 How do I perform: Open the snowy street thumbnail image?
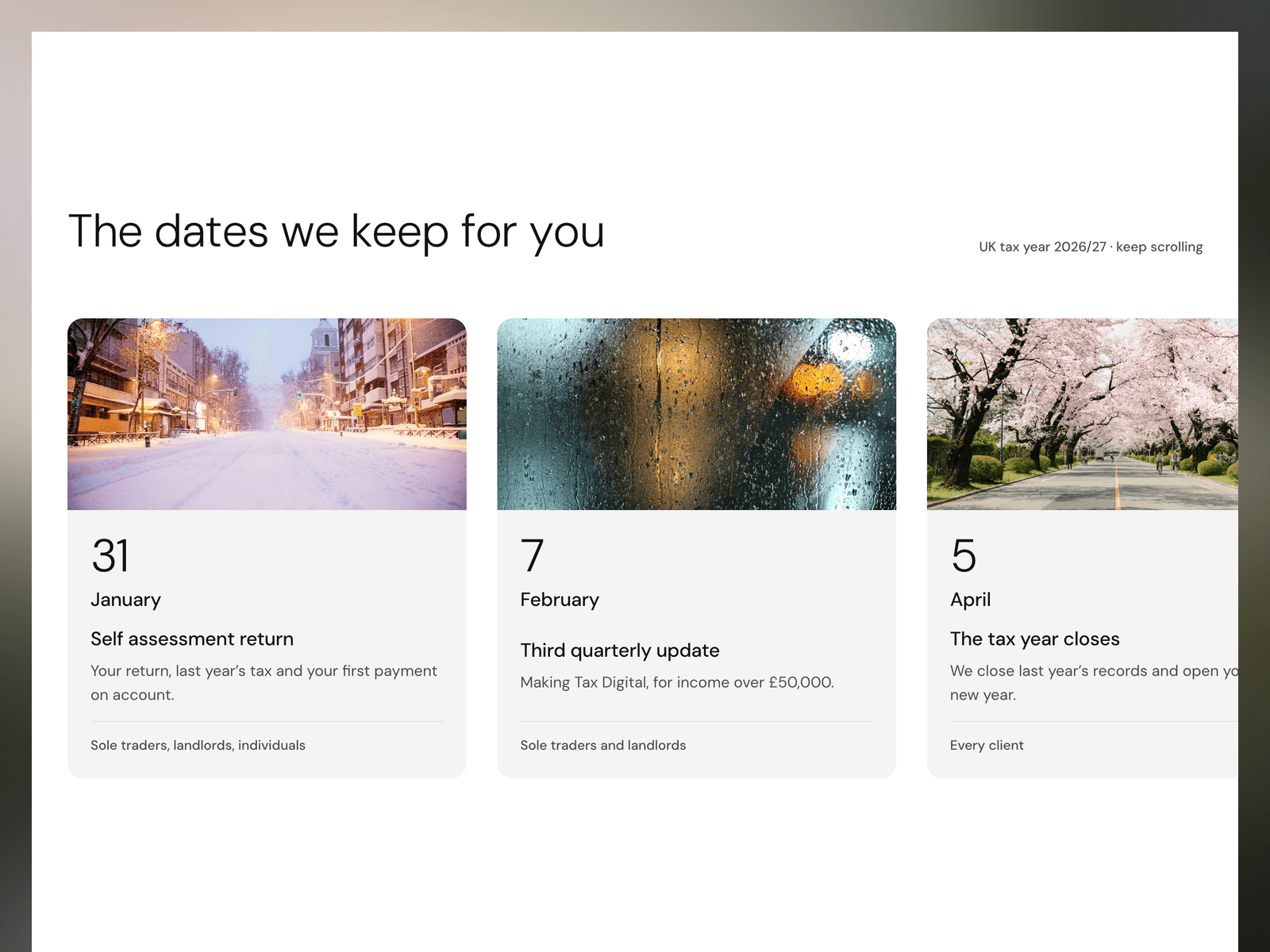click(x=267, y=414)
